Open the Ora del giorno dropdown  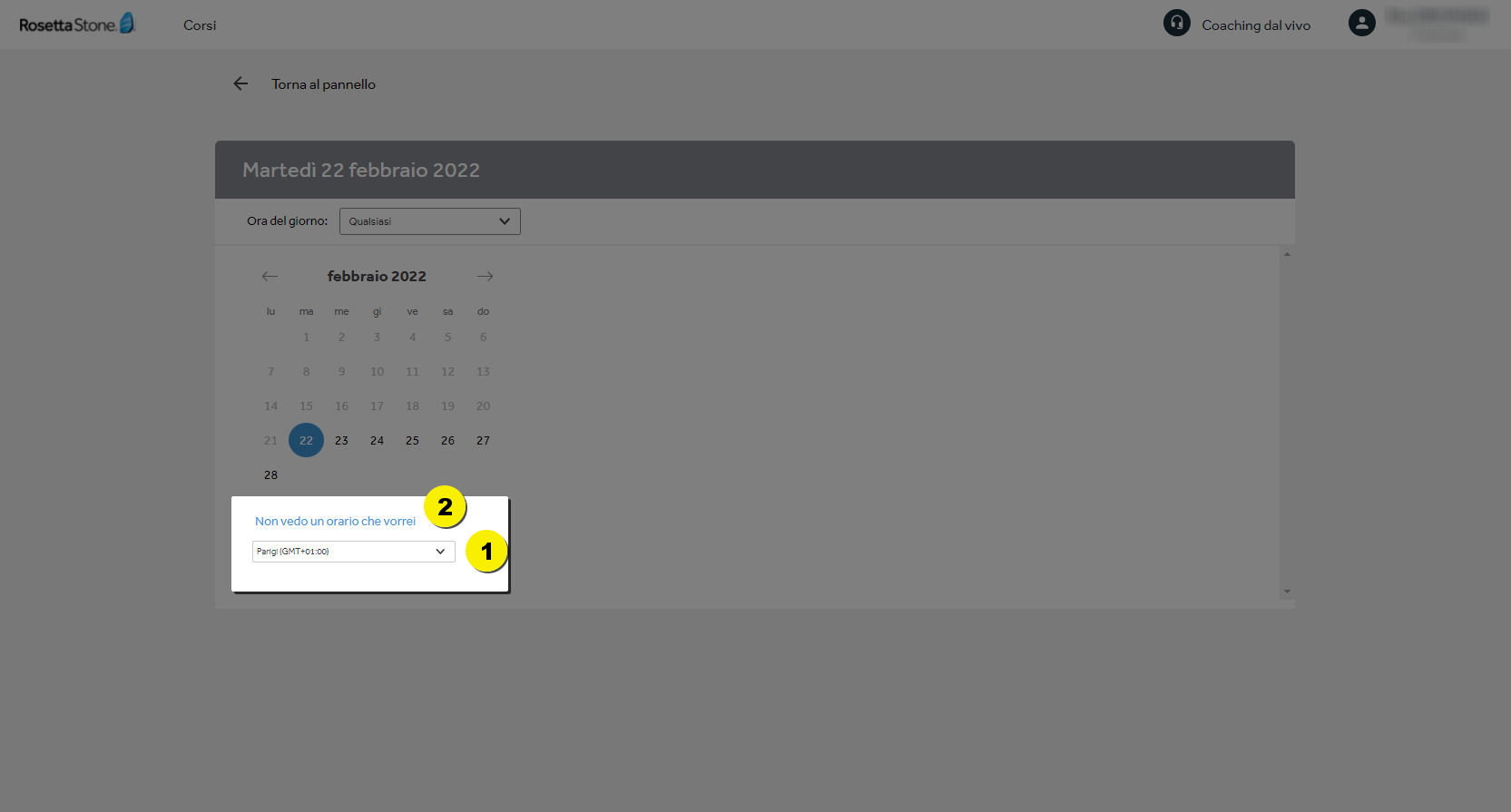(x=430, y=221)
